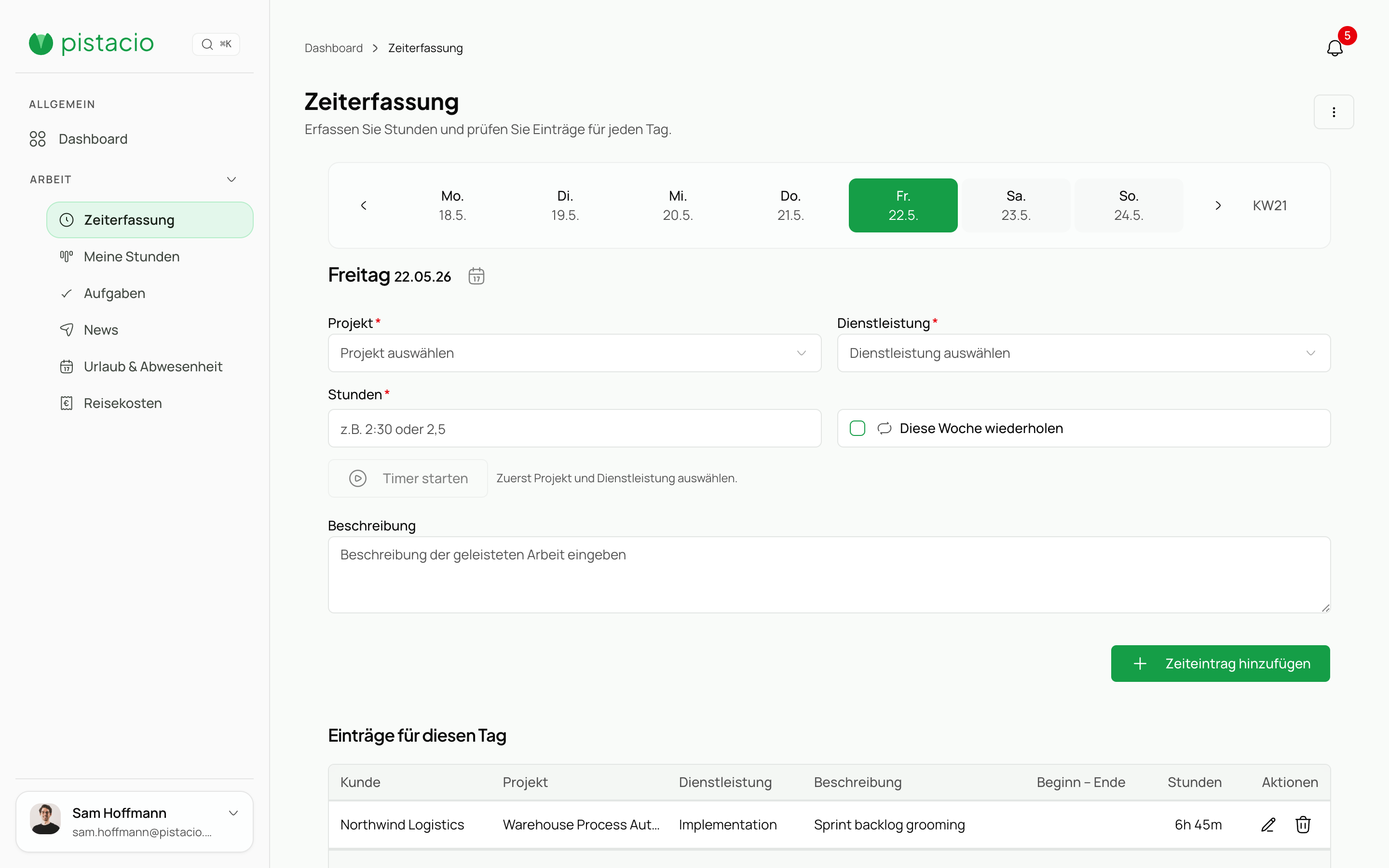The image size is (1389, 868).
Task: Open Meine Stunden in the sidebar
Action: click(x=150, y=257)
